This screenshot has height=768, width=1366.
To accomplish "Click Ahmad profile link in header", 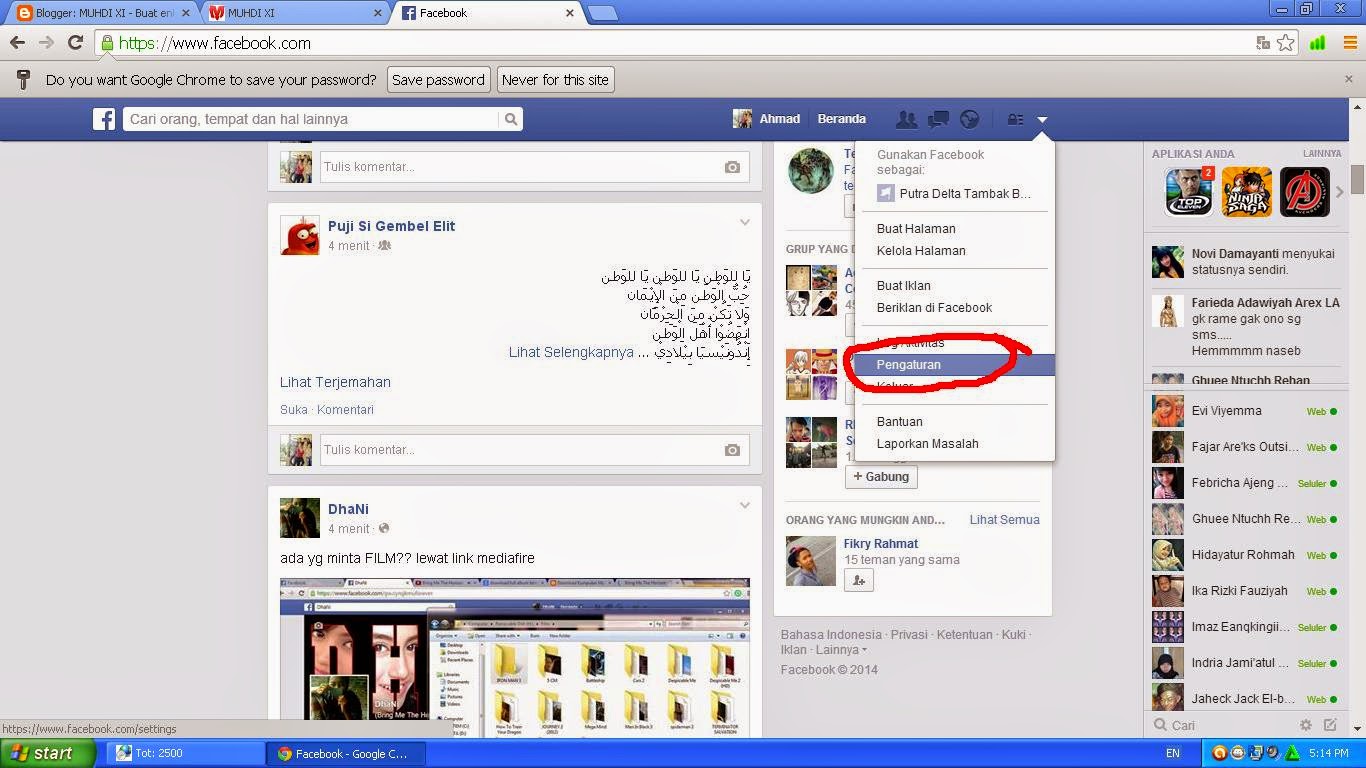I will coord(767,119).
